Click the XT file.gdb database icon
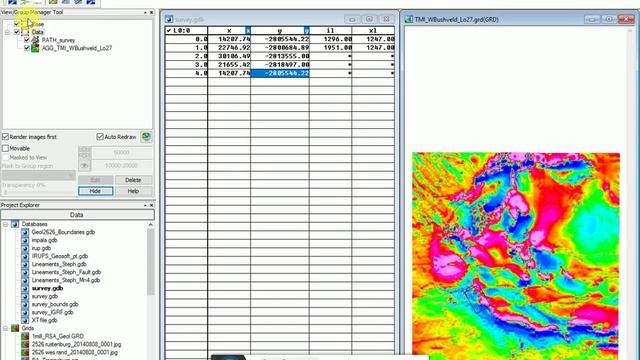640x360 pixels. (x=25, y=320)
